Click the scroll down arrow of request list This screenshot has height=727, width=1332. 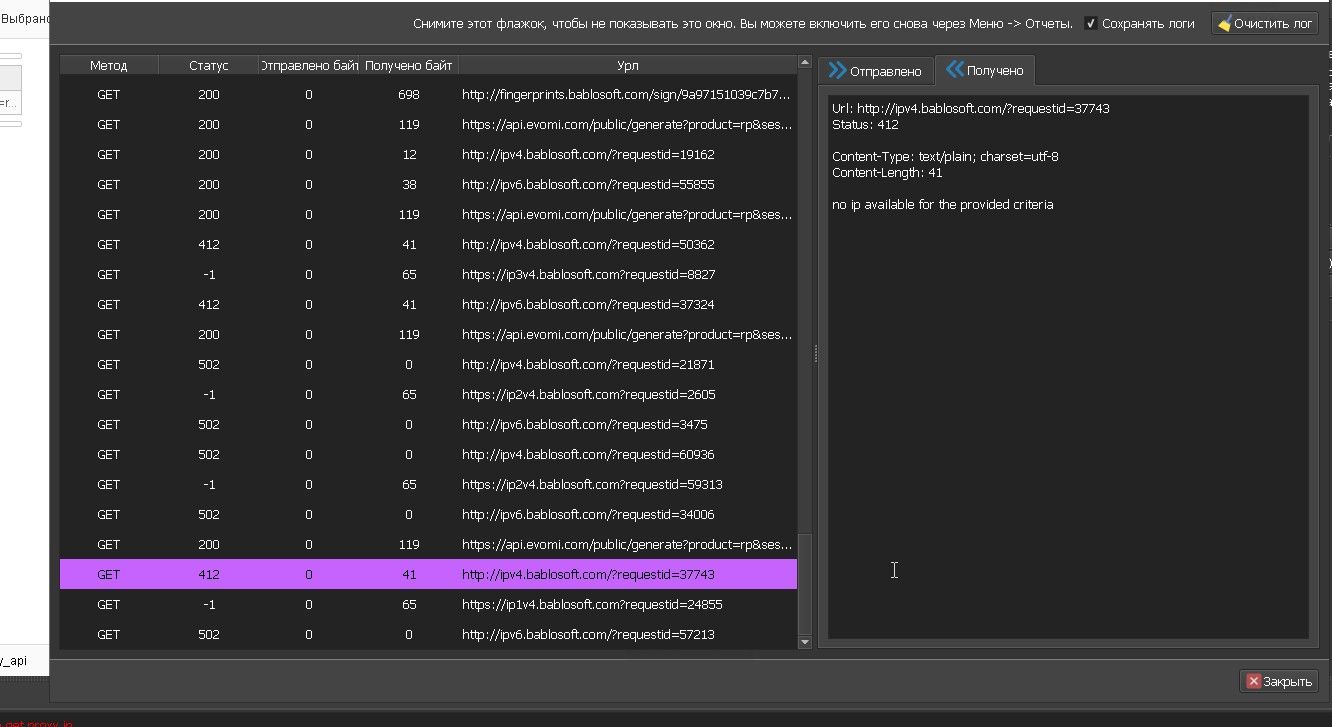[x=805, y=642]
